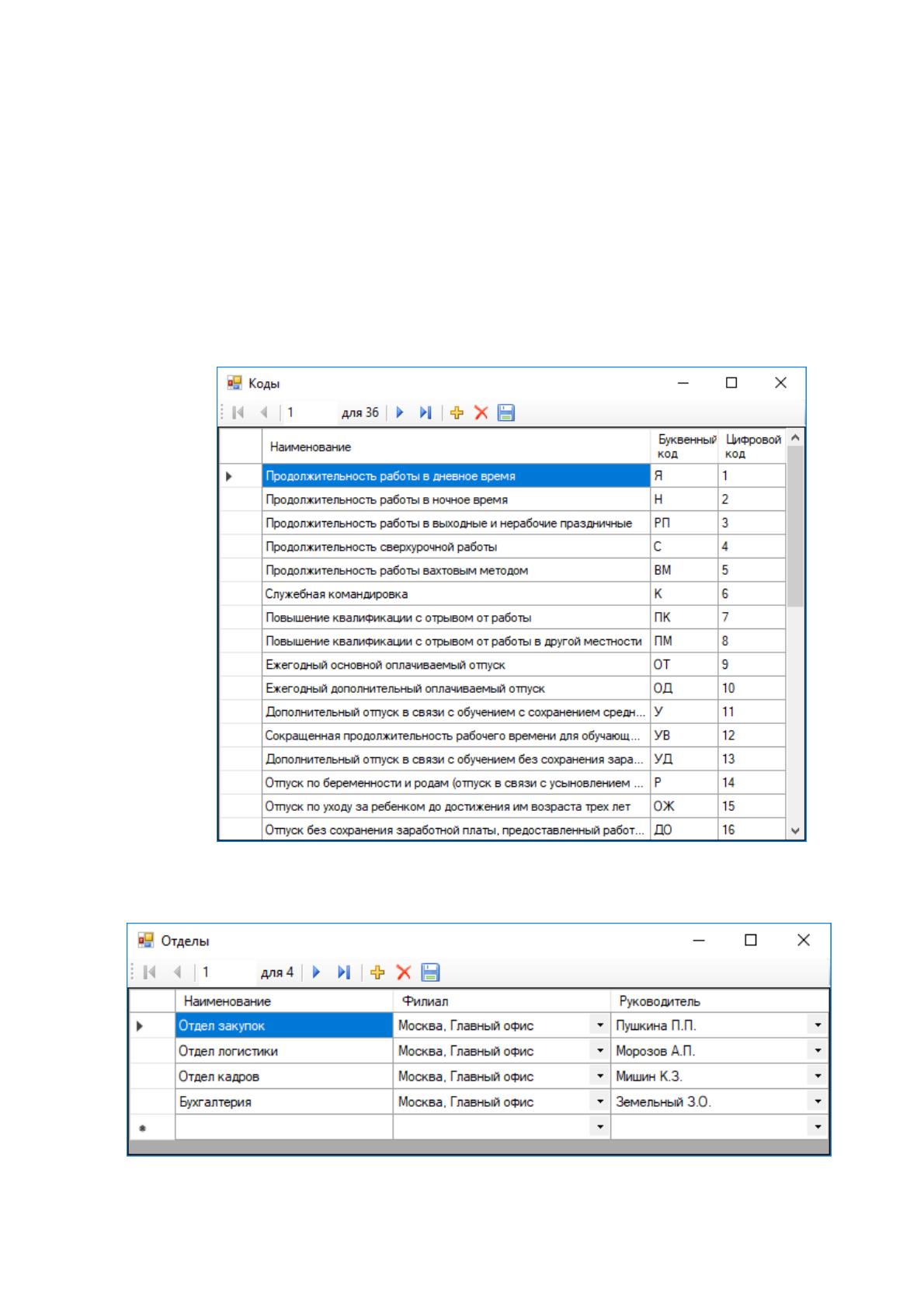
Task: Open Филиал dropdown for Отдел кадров
Action: 600,1077
